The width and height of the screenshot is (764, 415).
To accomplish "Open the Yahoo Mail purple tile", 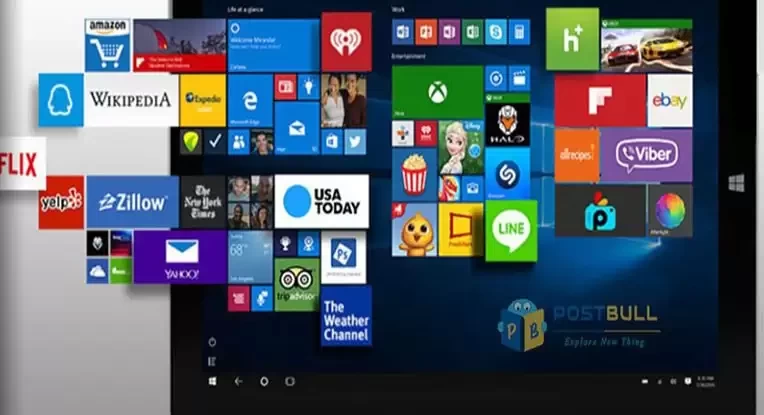I will [x=180, y=257].
